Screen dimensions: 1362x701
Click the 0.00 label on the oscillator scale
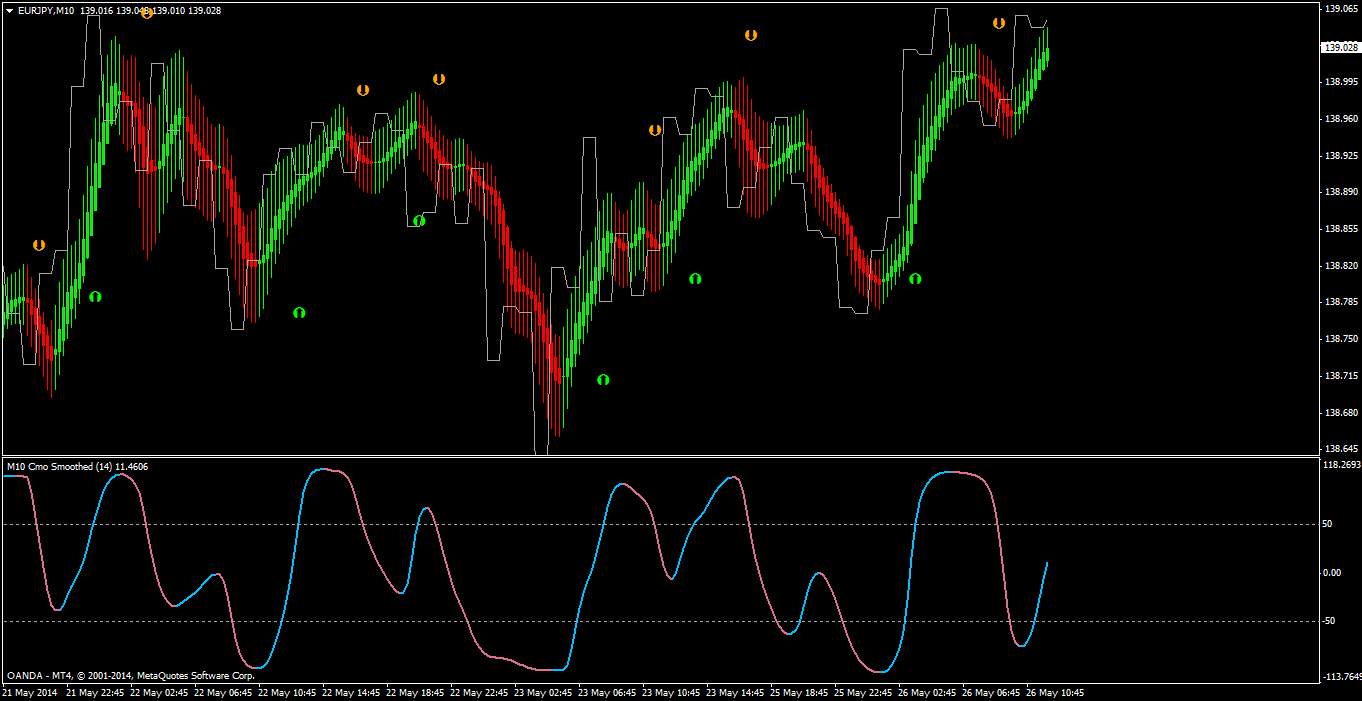1332,573
